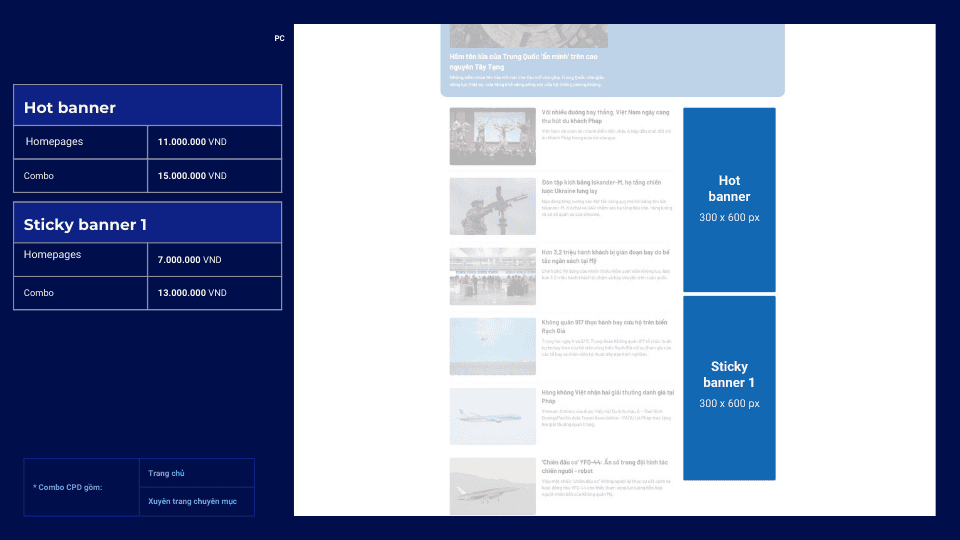Open the Không quân 917 helicopter thumbnail
Screen dimensions: 960x540
[492, 346]
